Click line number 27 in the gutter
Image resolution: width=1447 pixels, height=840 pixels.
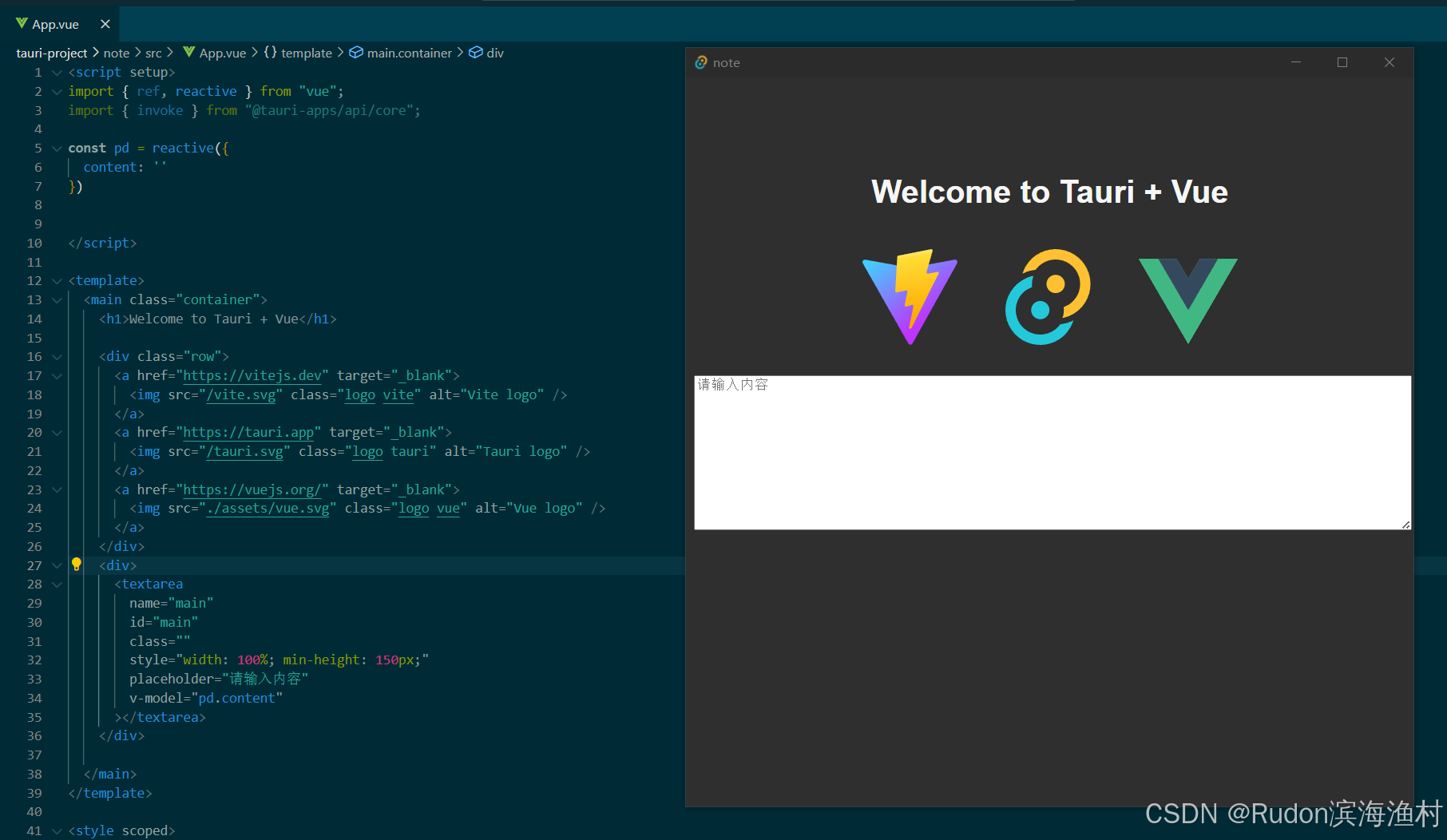click(34, 565)
